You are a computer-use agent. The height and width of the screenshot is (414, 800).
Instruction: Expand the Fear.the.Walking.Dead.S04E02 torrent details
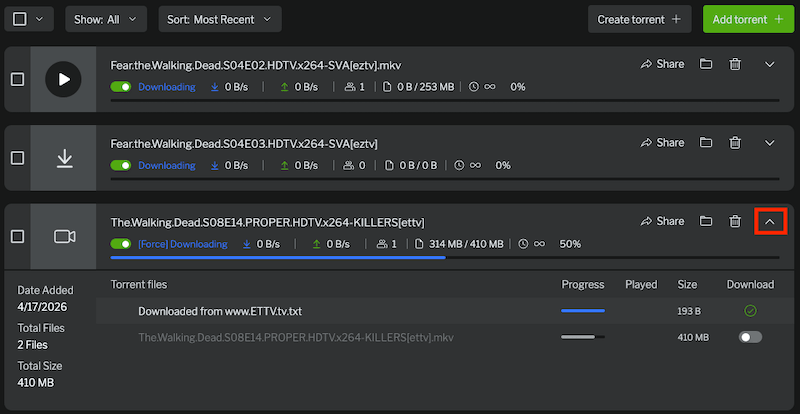(769, 64)
